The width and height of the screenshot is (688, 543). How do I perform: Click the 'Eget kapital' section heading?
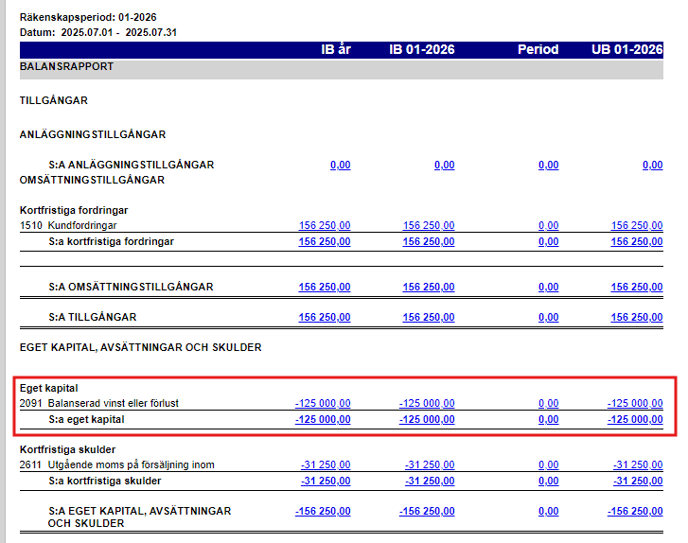point(49,388)
